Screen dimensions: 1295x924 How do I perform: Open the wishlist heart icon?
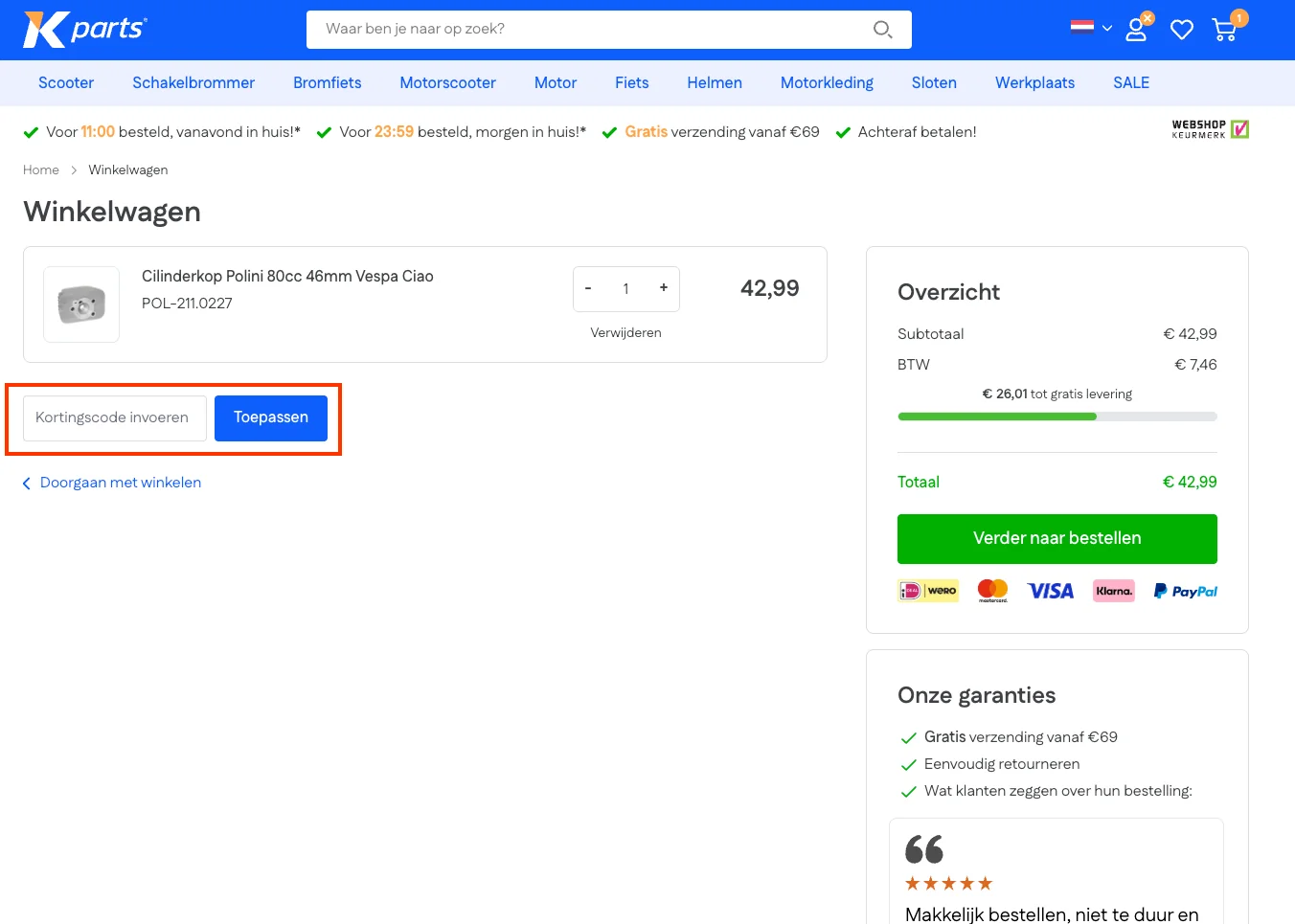click(x=1182, y=30)
